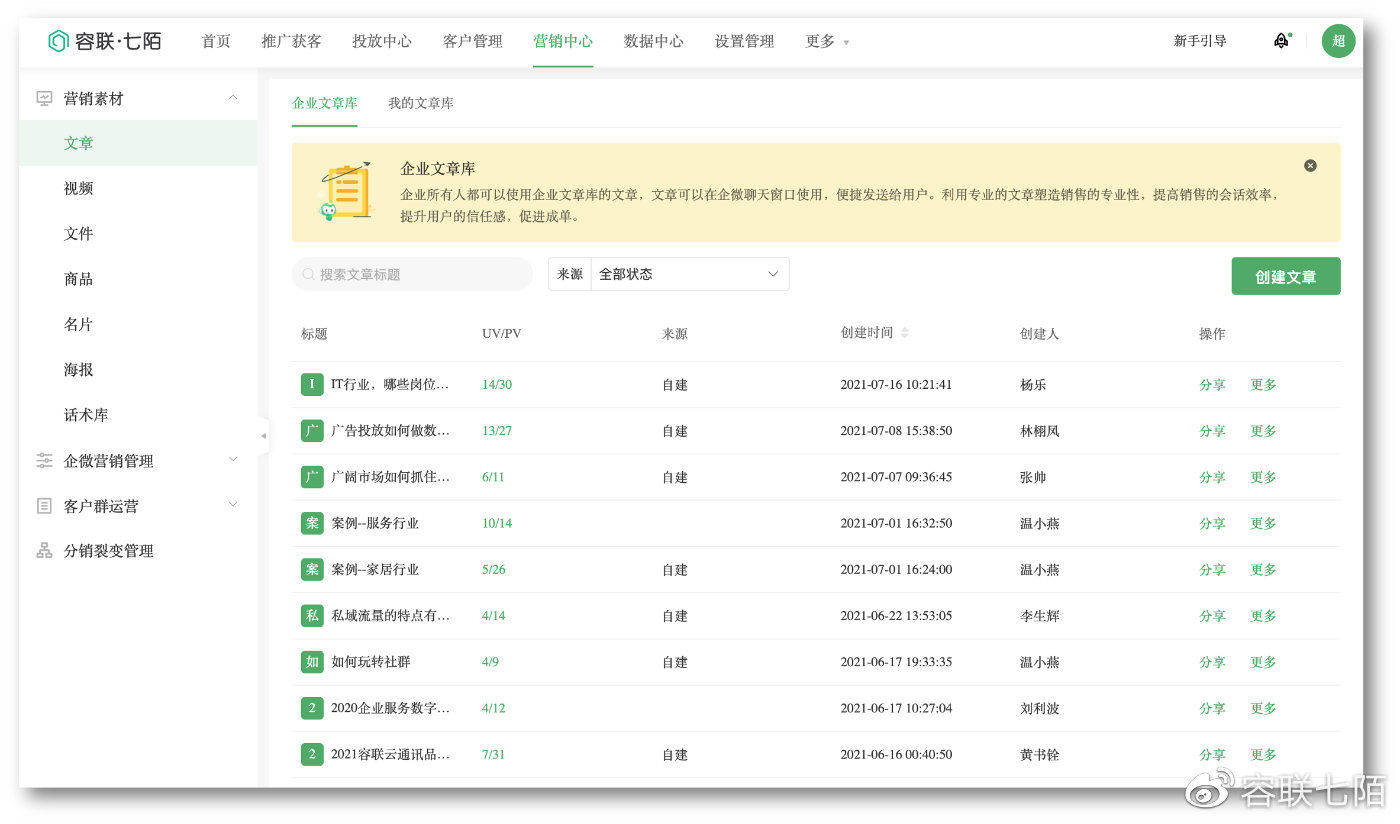Image resolution: width=1400 pixels, height=824 pixels.
Task: Click 分享 for 私域流量的特点 row
Action: (x=1212, y=616)
